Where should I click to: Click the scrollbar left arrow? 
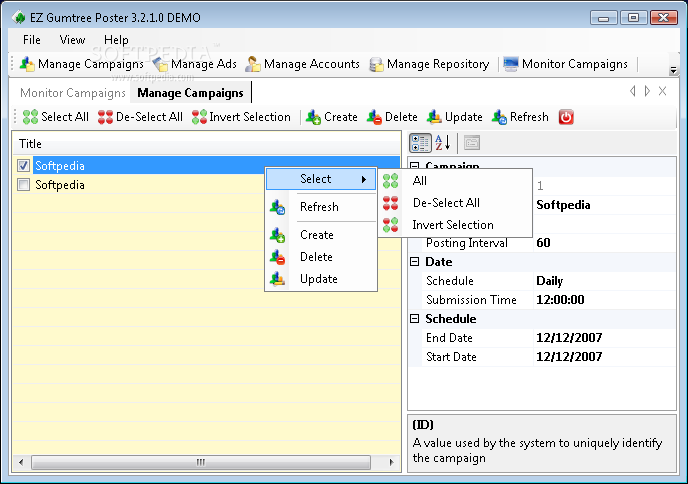[21, 462]
